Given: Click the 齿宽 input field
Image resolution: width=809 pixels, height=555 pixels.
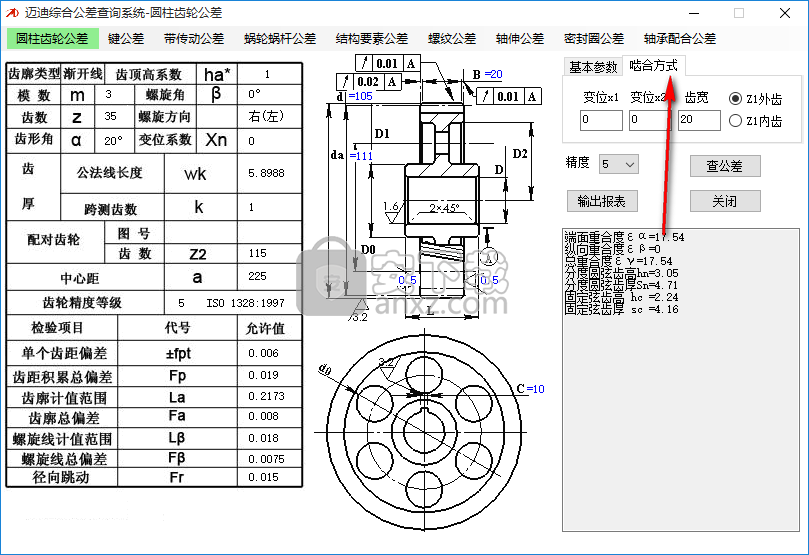Looking at the screenshot, I should tap(699, 120).
